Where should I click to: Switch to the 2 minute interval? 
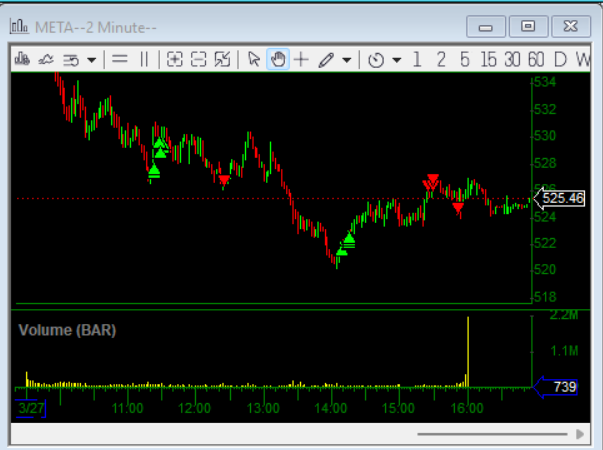(441, 60)
